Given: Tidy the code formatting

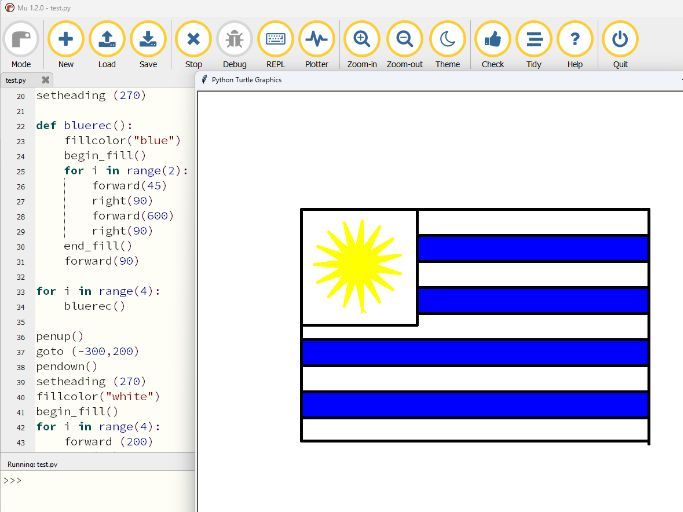Looking at the screenshot, I should (x=534, y=45).
